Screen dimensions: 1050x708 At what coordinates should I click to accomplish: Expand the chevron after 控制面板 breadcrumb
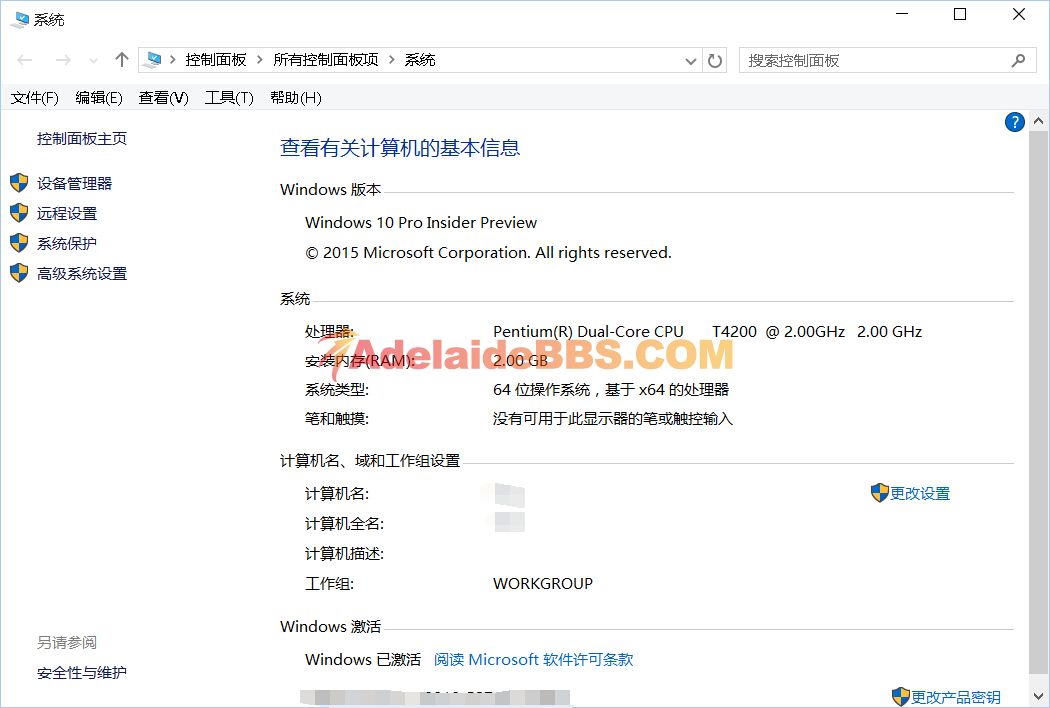260,60
